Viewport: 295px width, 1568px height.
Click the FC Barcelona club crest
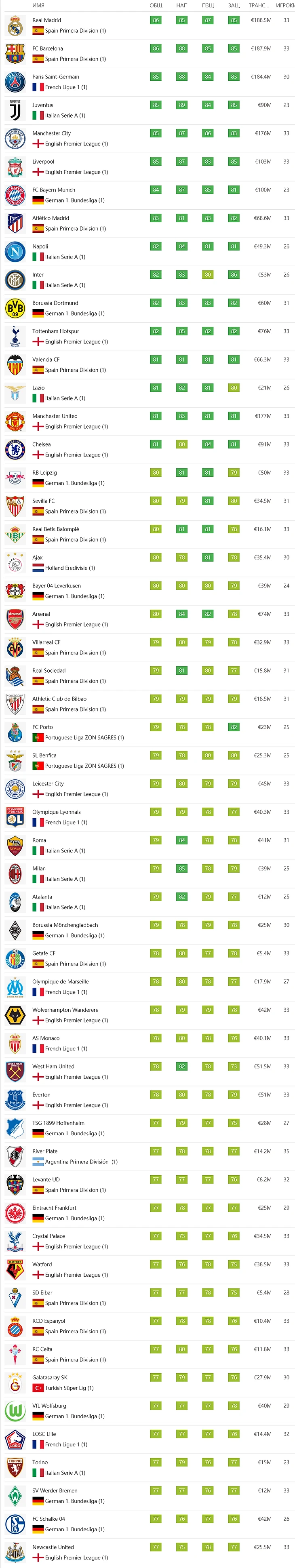pyautogui.click(x=15, y=54)
